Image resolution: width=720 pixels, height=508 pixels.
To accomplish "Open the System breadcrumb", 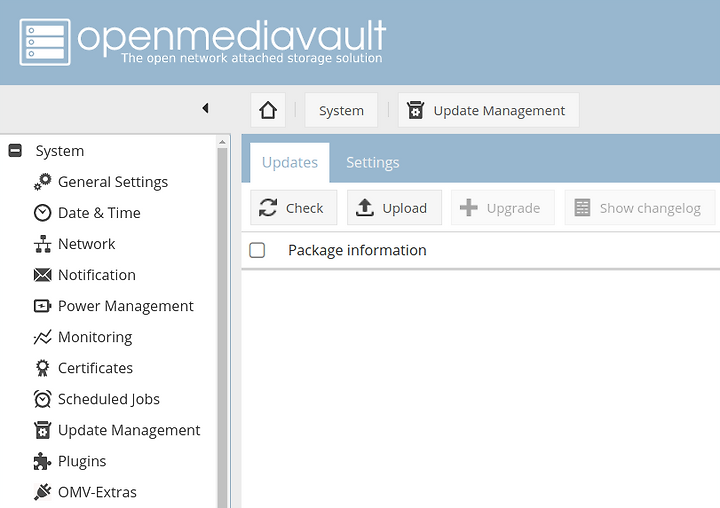I will pyautogui.click(x=341, y=110).
